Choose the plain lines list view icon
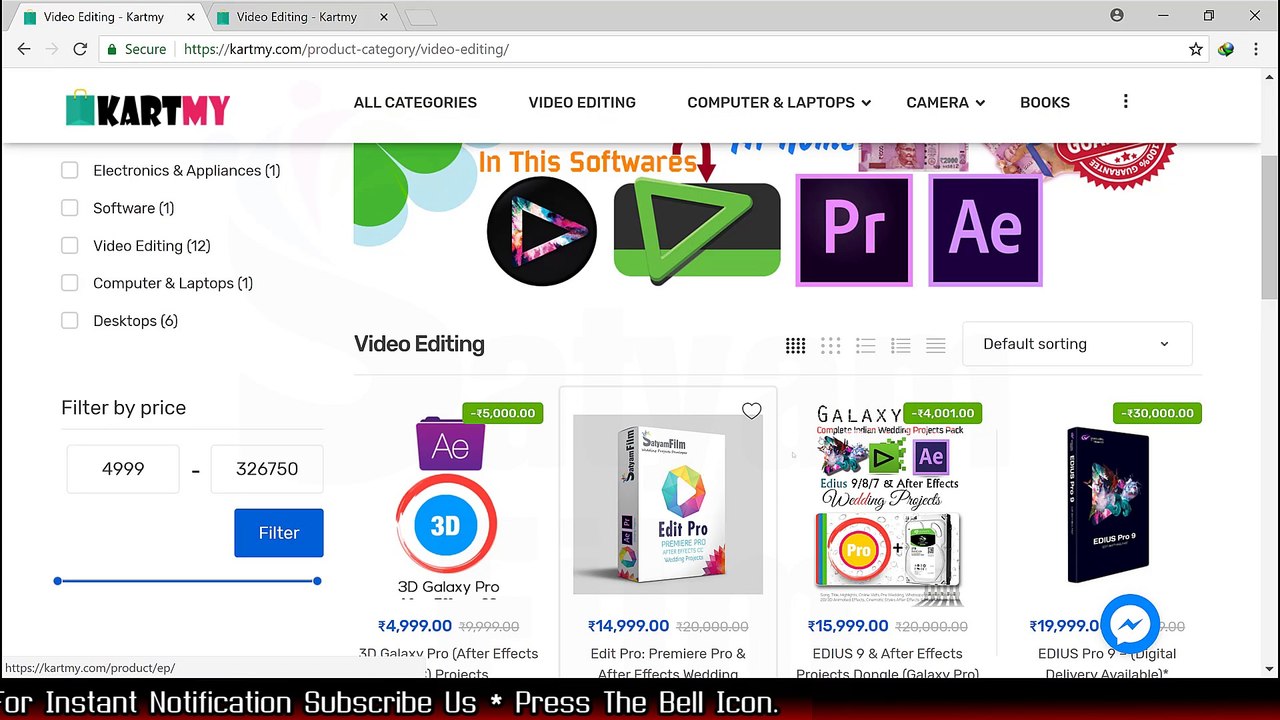 point(936,345)
